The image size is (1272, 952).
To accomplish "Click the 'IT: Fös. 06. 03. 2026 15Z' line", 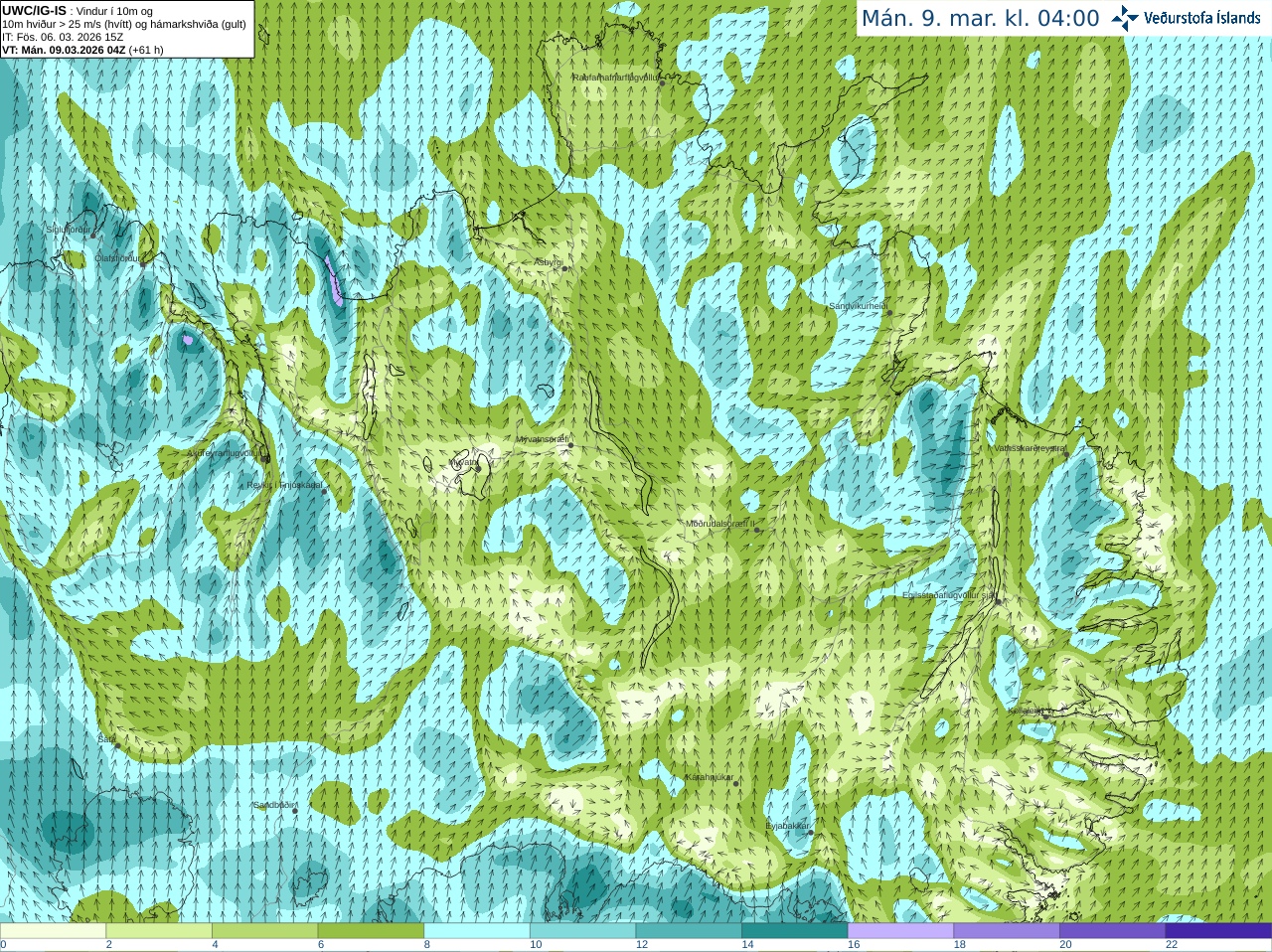I will point(64,37).
